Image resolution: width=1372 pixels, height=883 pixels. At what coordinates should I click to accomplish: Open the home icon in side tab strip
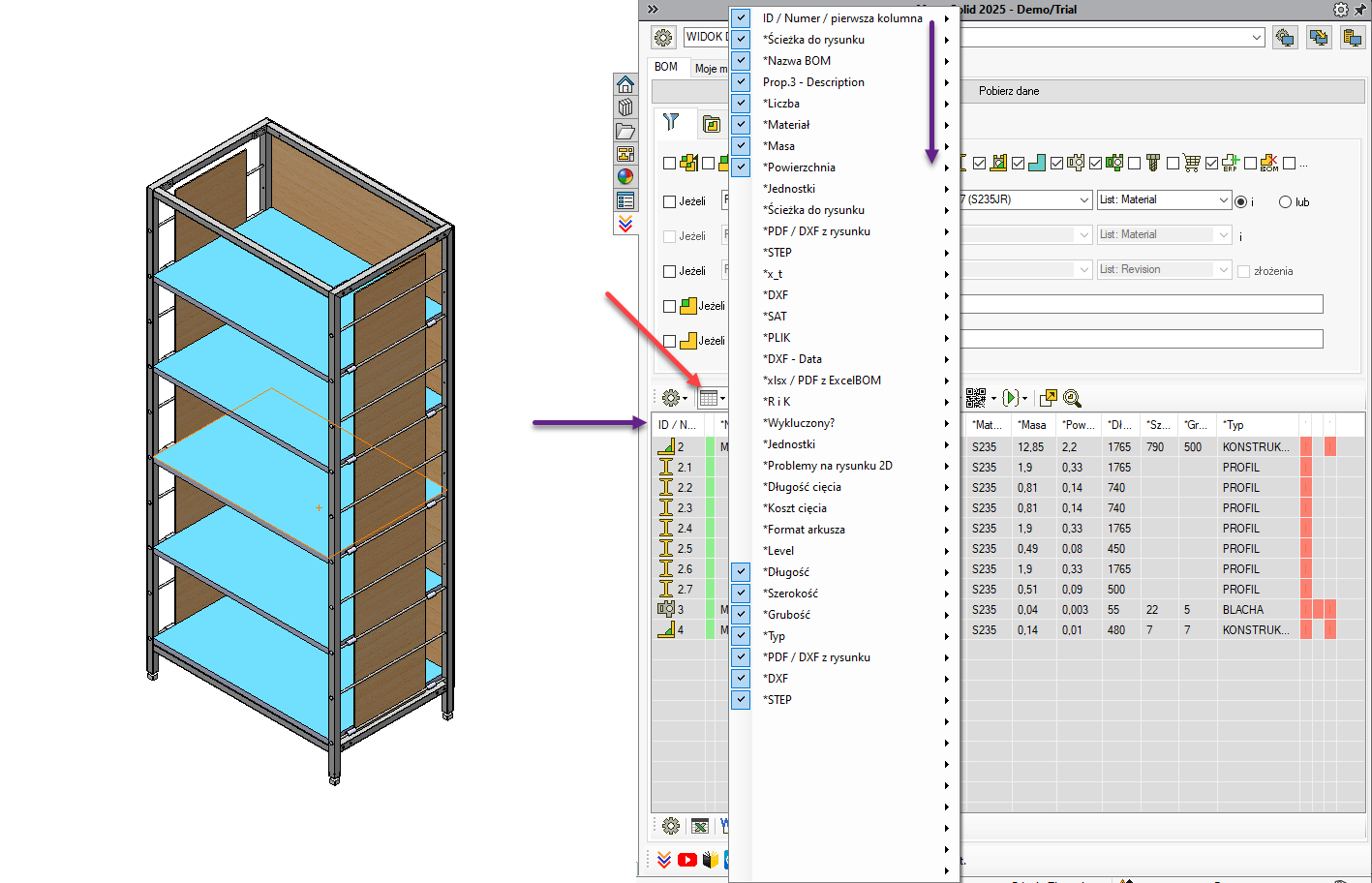coord(625,84)
